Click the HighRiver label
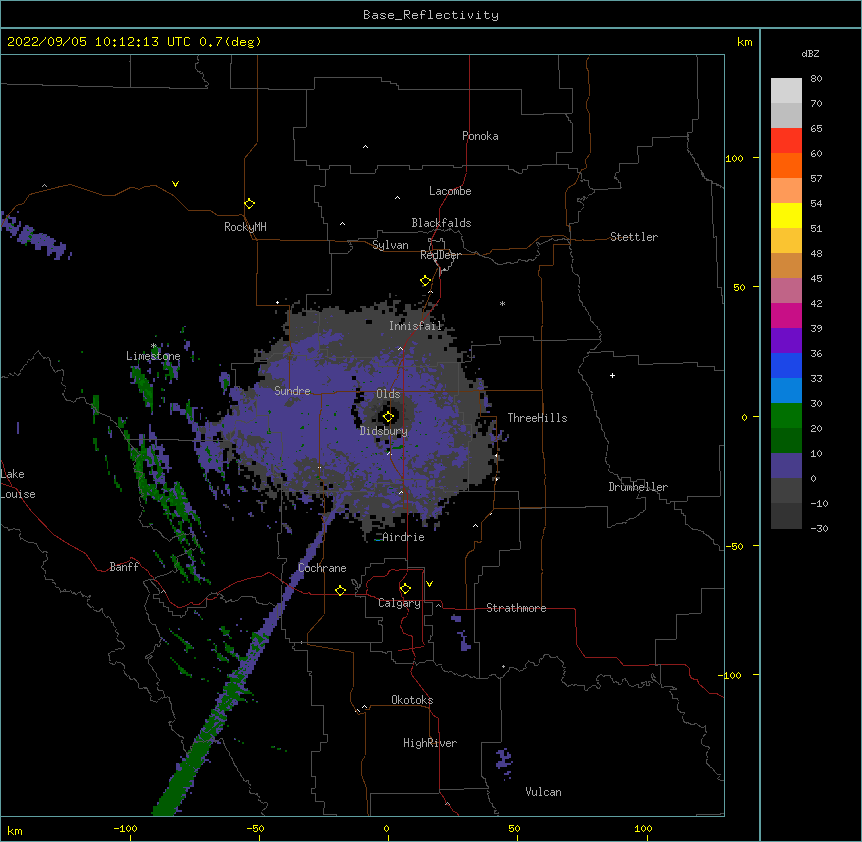The width and height of the screenshot is (862, 842). click(x=430, y=743)
